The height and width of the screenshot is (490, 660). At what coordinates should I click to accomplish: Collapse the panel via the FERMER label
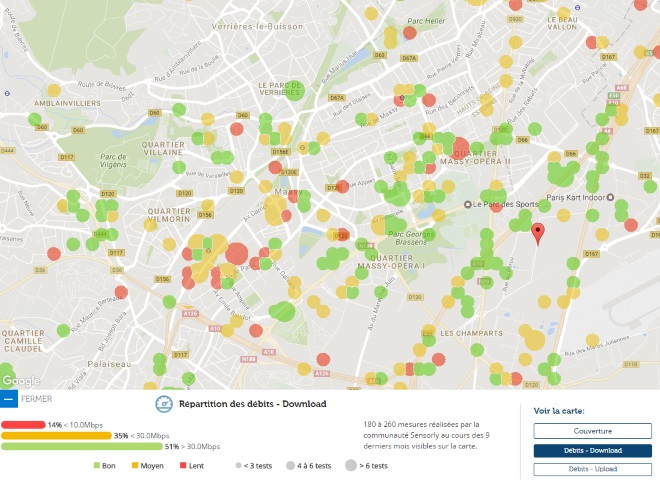tap(37, 398)
